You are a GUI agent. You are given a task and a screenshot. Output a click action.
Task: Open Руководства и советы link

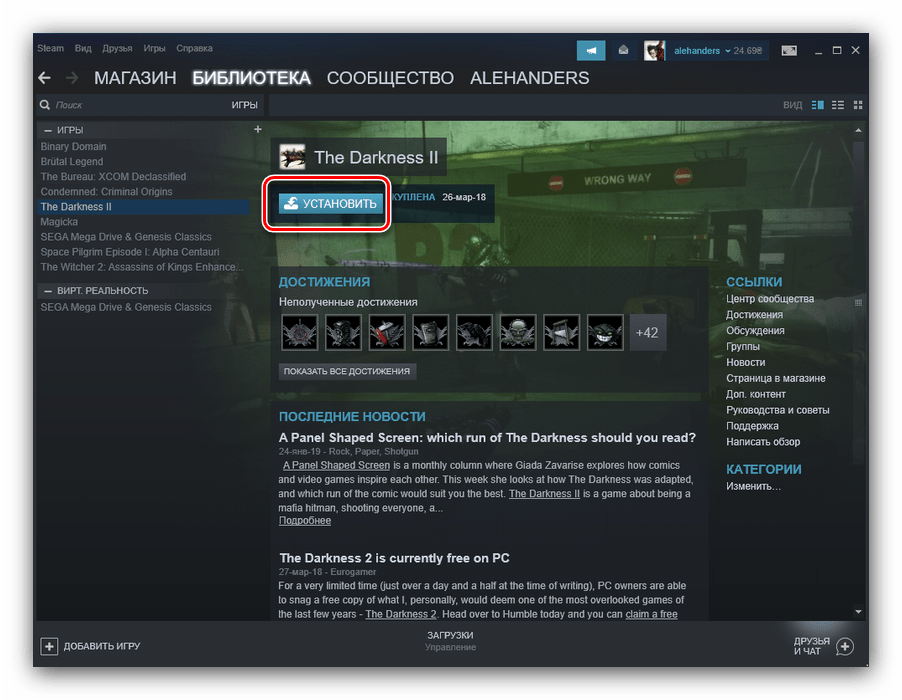777,410
